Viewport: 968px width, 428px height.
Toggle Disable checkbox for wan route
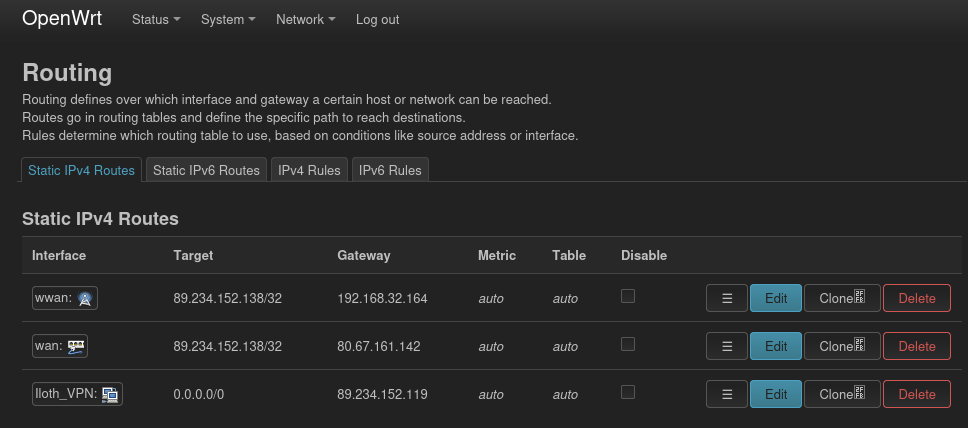628,344
